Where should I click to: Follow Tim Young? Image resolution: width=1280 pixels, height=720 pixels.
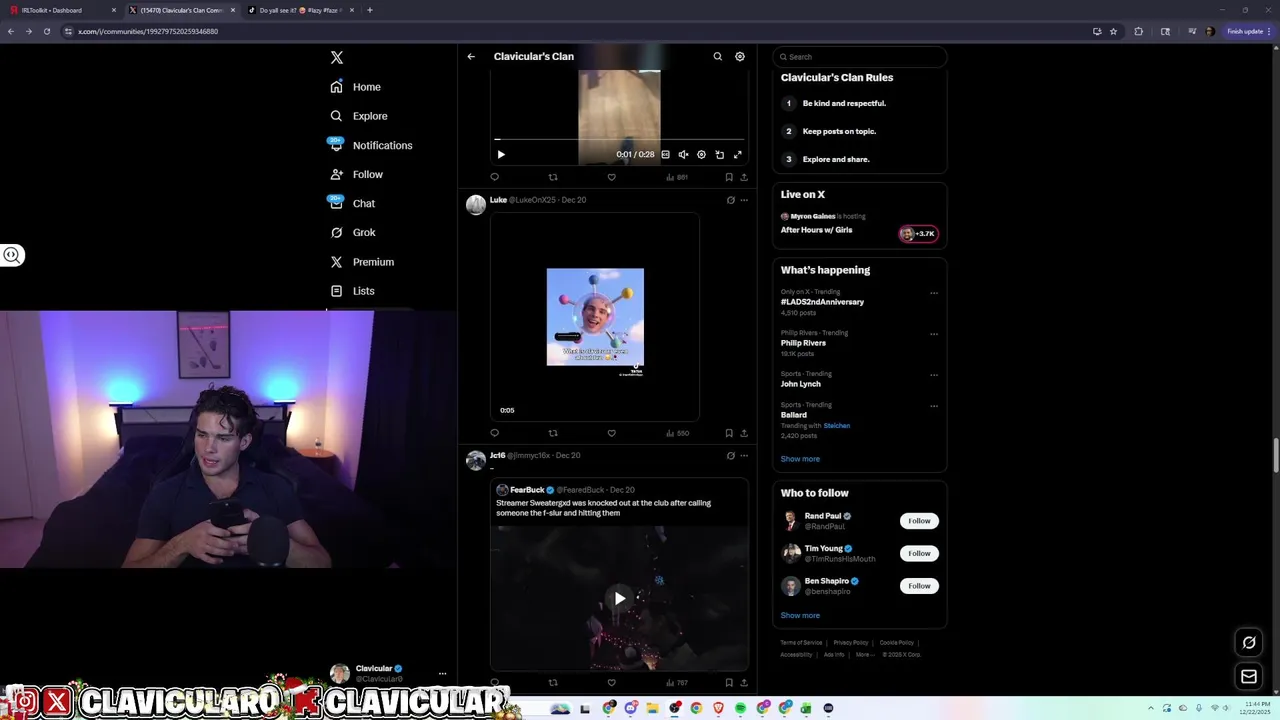(919, 553)
